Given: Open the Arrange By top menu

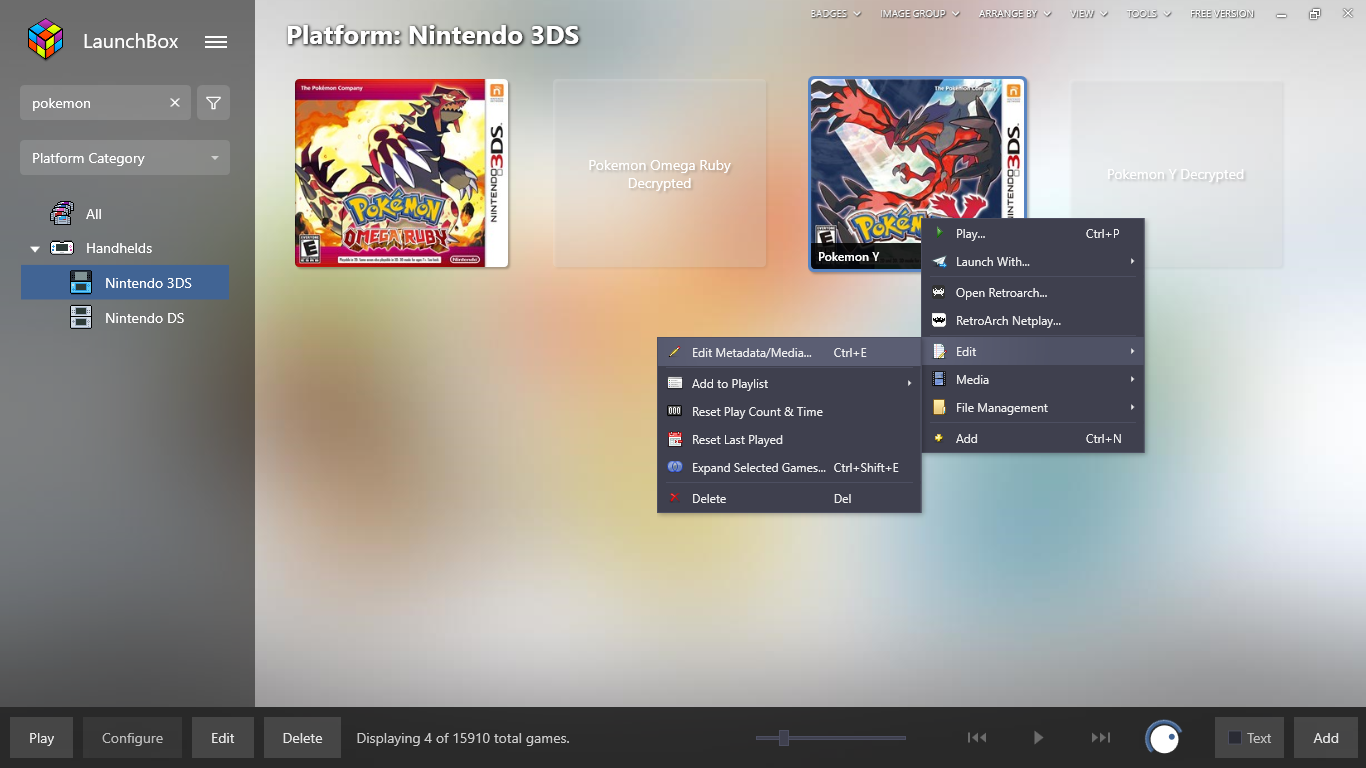Looking at the screenshot, I should point(1015,14).
